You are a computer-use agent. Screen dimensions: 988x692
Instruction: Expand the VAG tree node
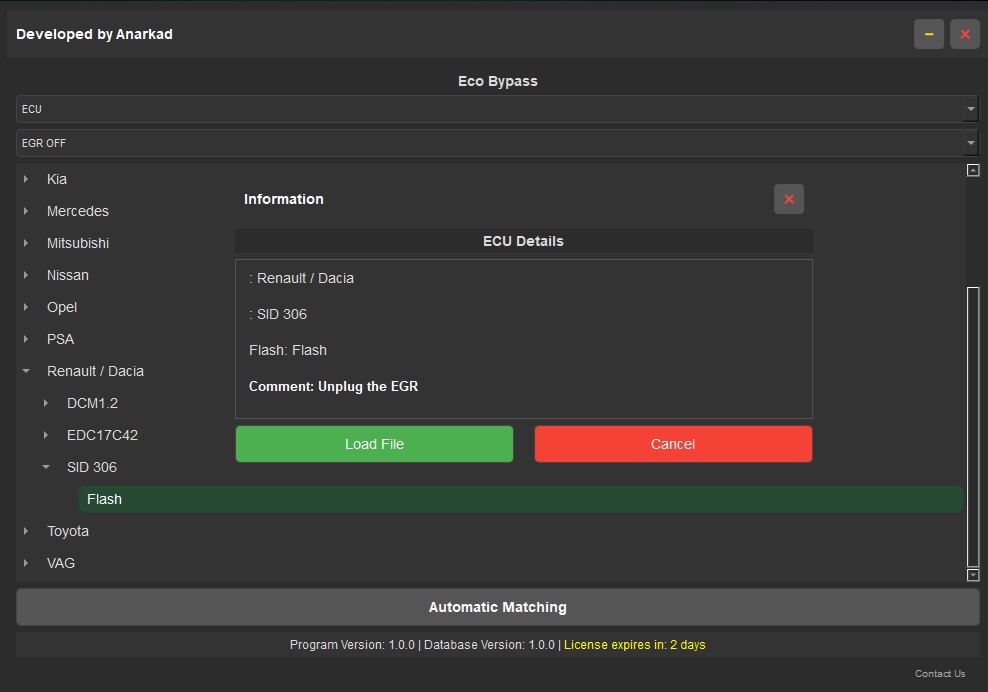click(x=26, y=563)
